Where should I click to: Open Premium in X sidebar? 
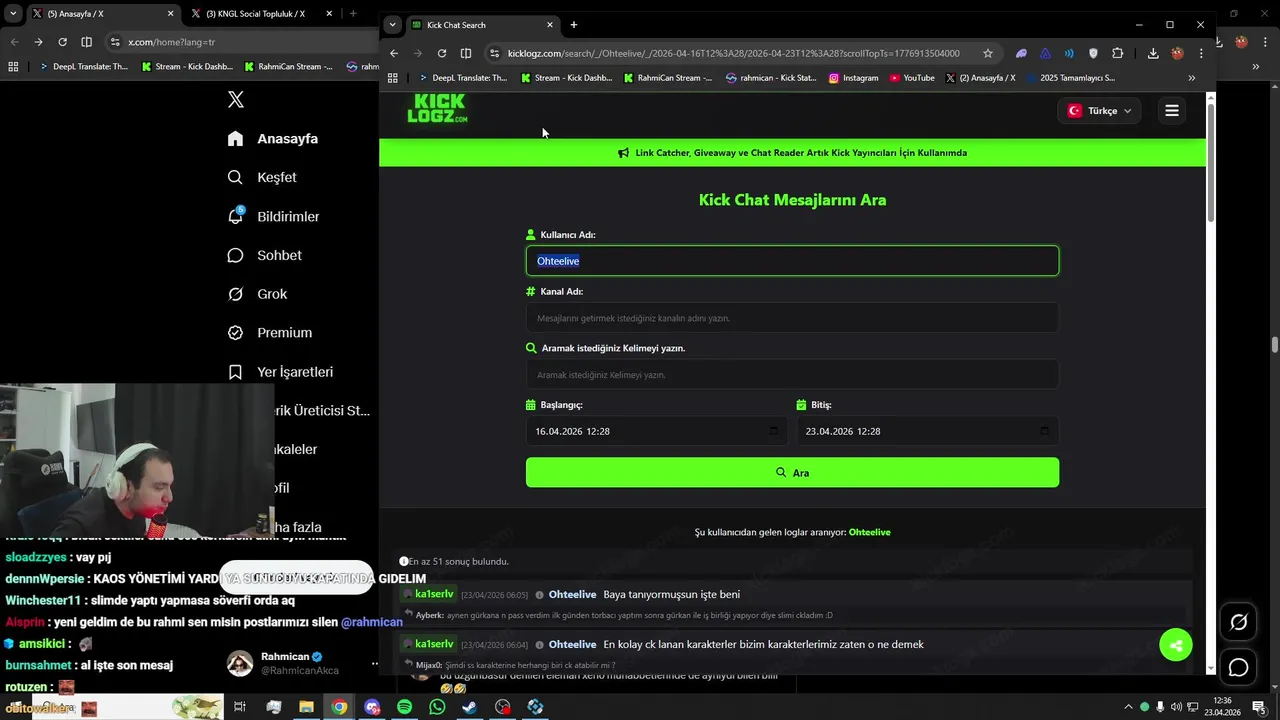coord(269,332)
